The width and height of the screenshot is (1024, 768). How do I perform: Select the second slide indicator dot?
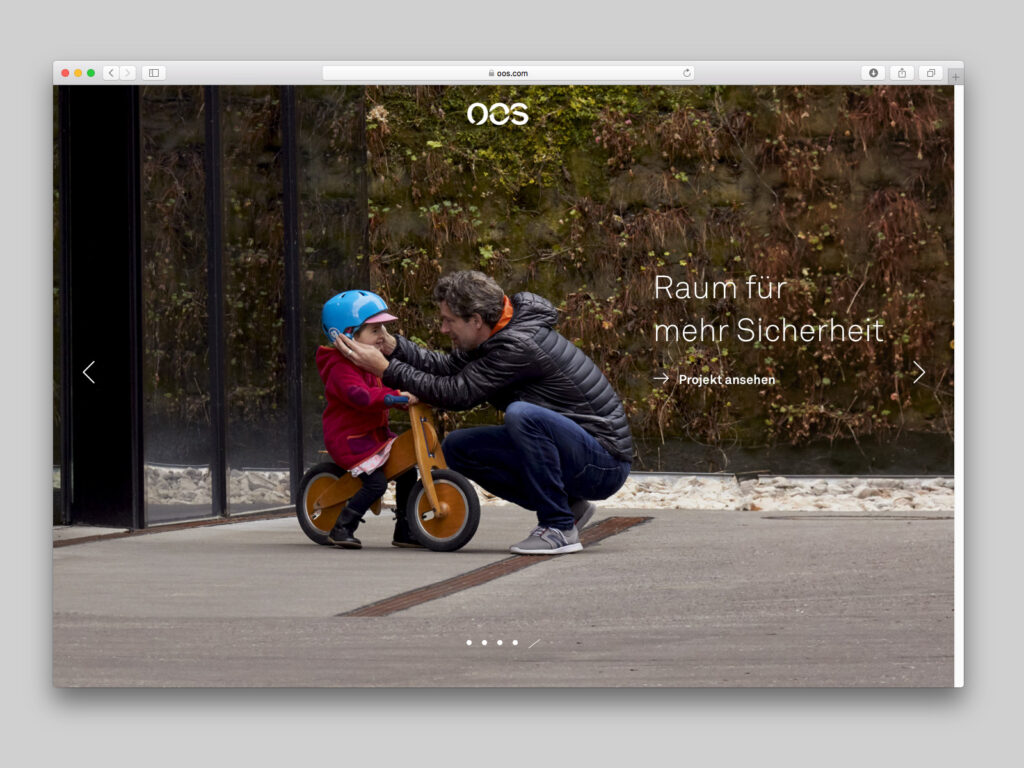[484, 643]
